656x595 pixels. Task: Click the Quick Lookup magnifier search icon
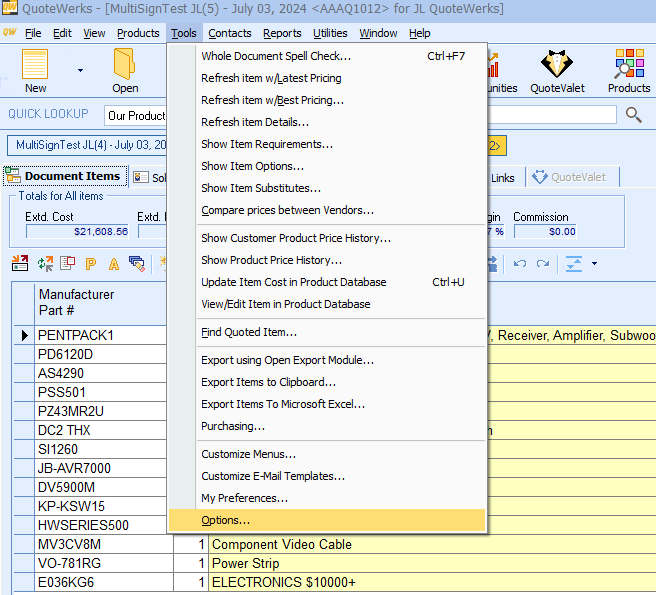pyautogui.click(x=633, y=114)
